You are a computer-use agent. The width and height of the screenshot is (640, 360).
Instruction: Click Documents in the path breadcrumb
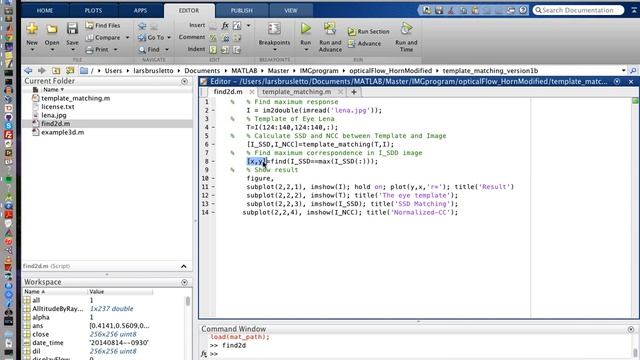(x=202, y=71)
